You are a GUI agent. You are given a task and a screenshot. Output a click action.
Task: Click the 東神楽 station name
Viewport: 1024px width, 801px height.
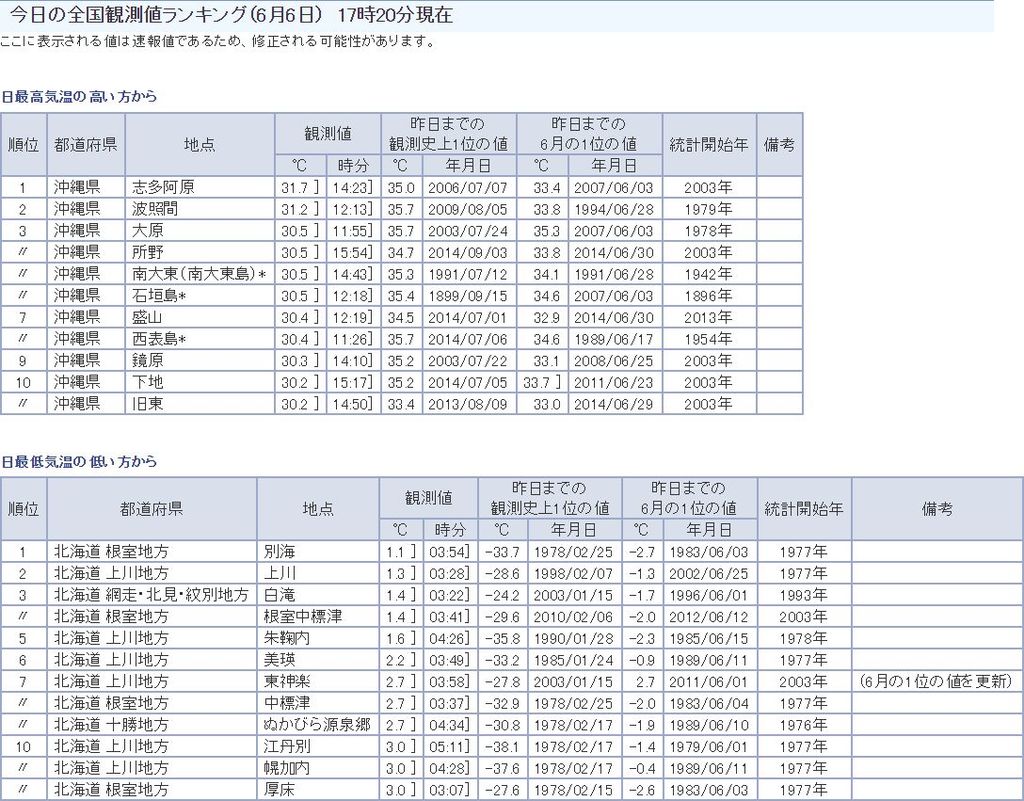[287, 681]
